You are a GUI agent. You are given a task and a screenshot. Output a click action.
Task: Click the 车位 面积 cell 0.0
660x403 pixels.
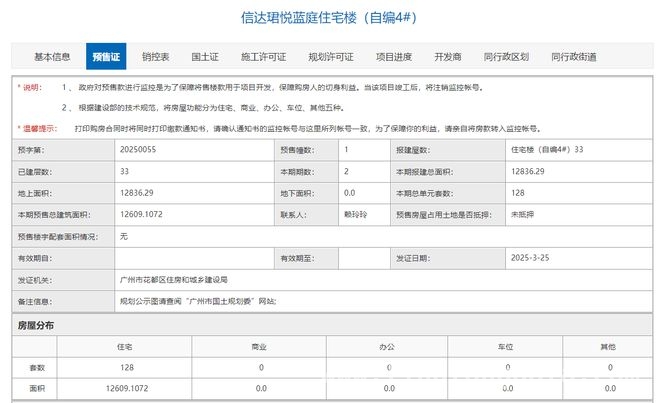tap(508, 388)
